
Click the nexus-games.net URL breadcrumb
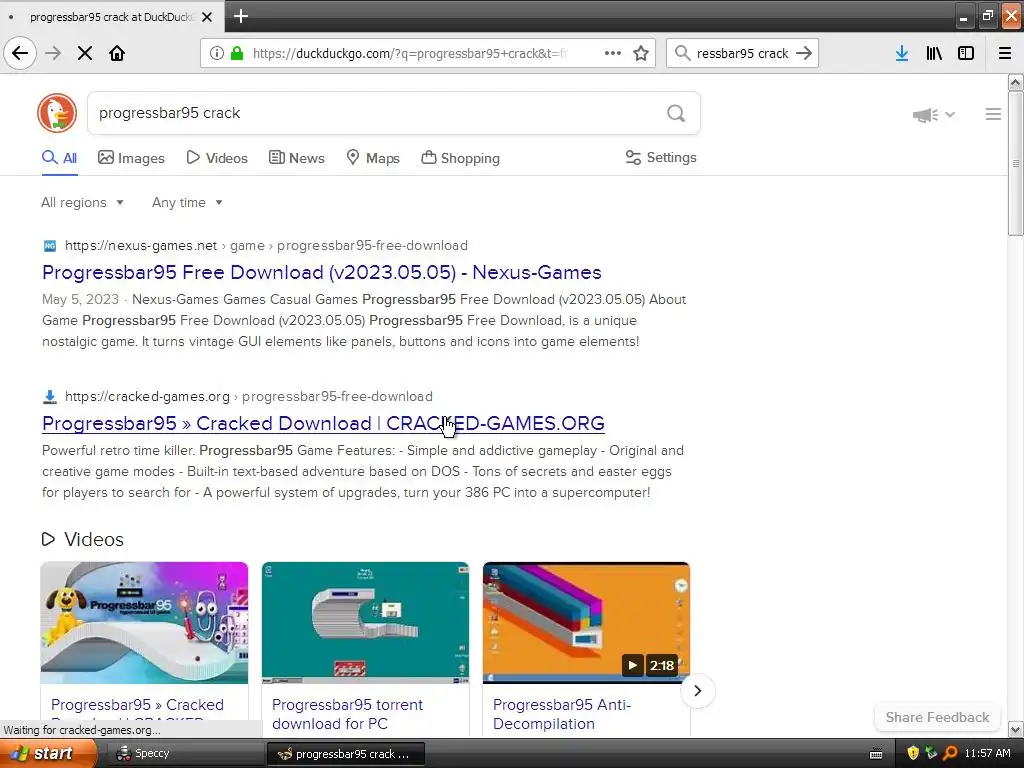click(266, 246)
